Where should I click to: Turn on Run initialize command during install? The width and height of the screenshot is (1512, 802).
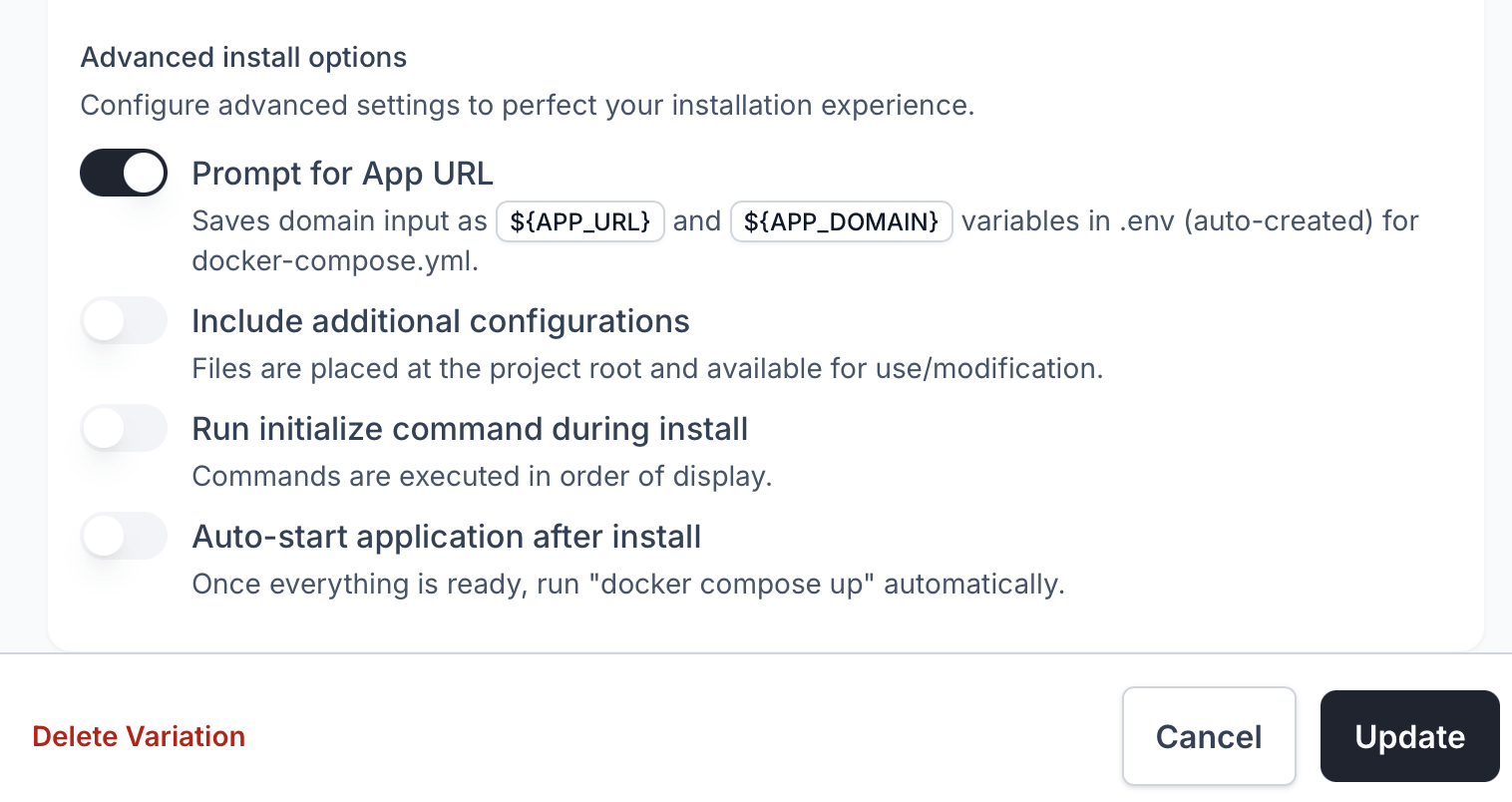124,428
